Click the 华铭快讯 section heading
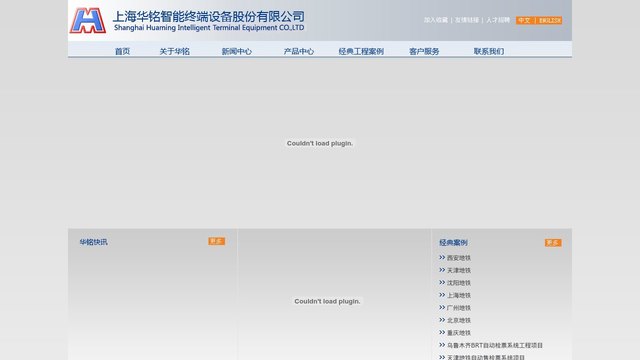 click(93, 242)
